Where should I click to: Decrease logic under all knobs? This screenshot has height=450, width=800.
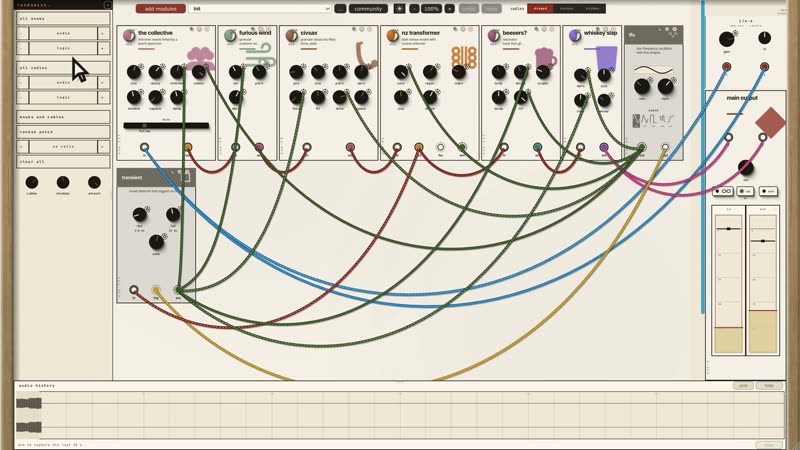(x=21, y=48)
